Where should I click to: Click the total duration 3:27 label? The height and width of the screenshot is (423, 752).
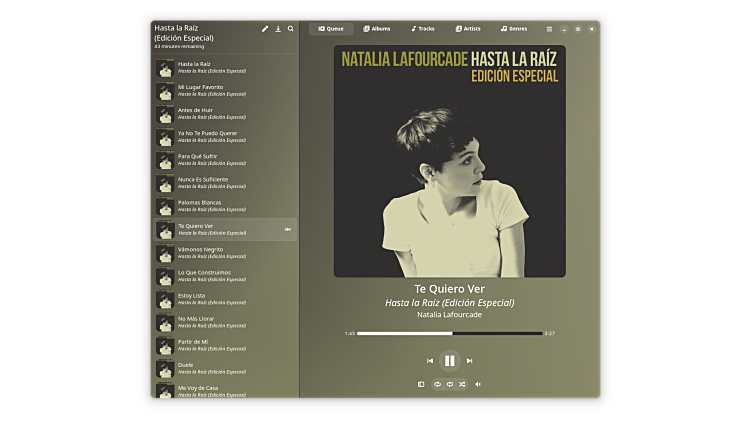pos(550,333)
